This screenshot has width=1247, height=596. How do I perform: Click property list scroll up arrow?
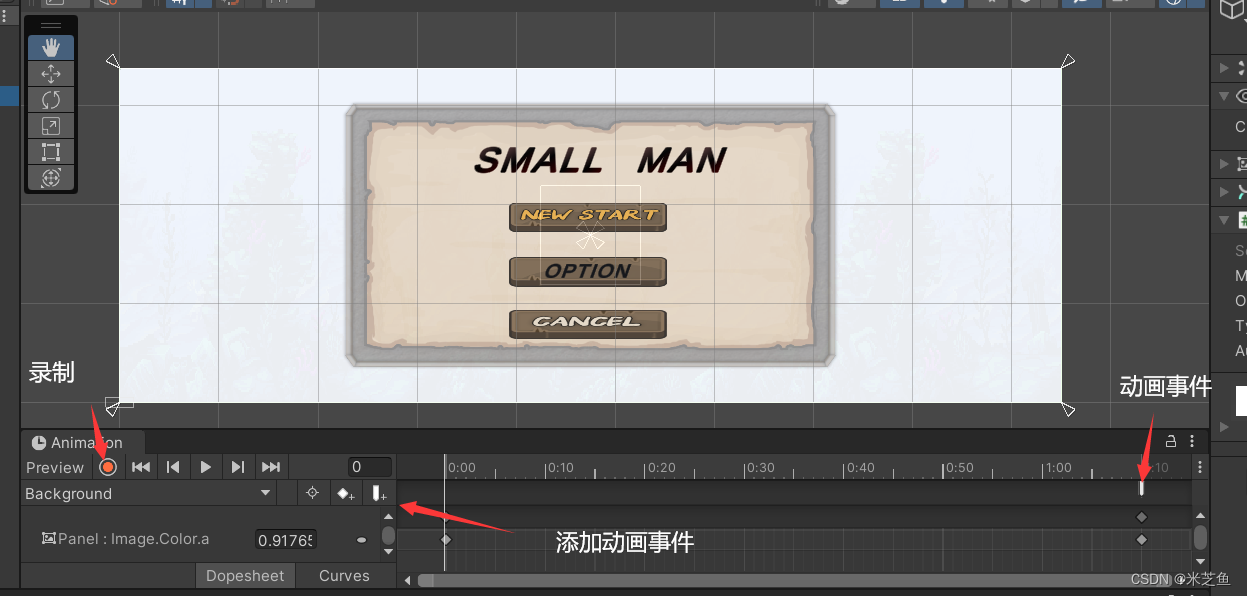[388, 516]
